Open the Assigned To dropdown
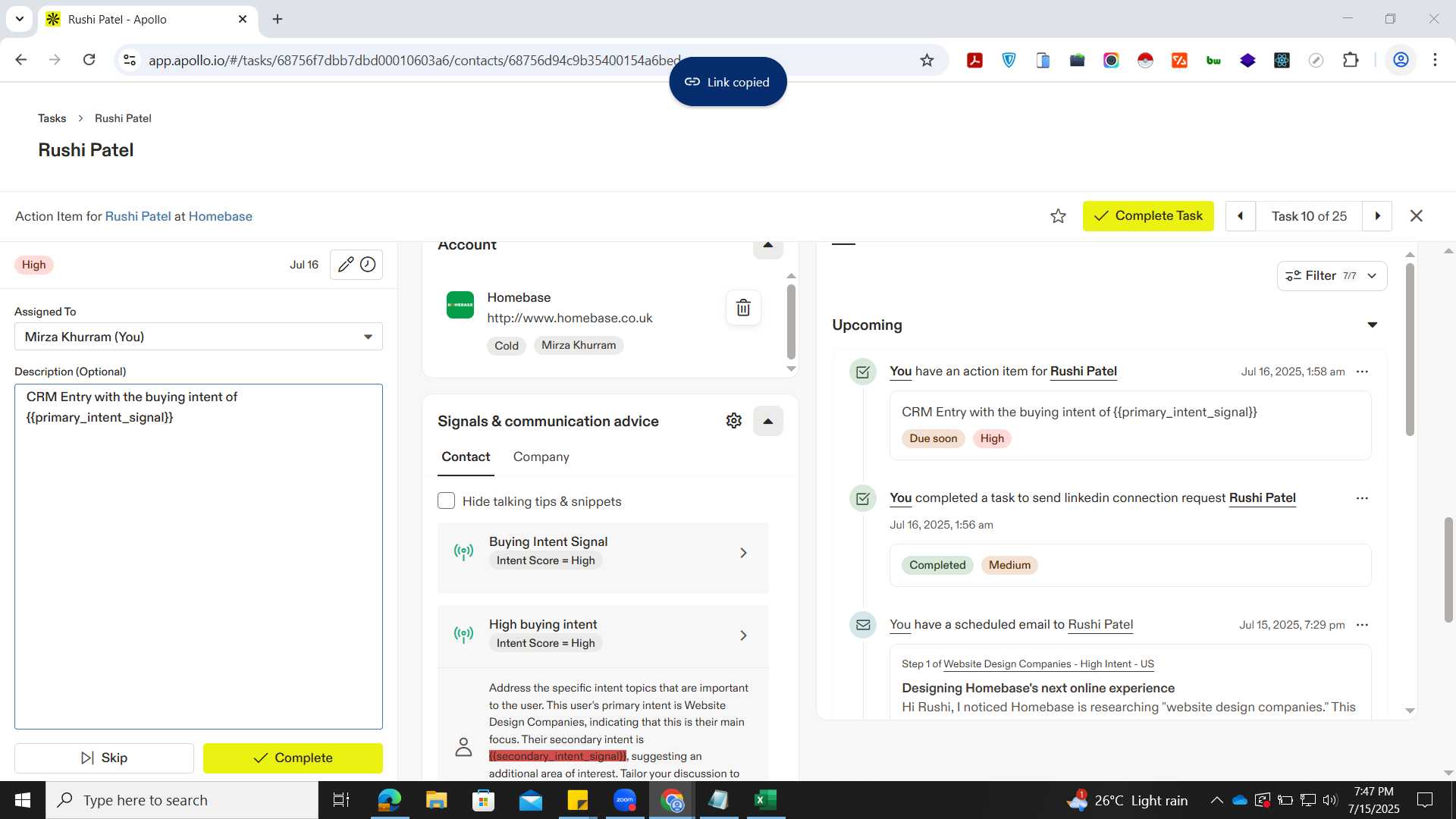The width and height of the screenshot is (1456, 819). (199, 337)
